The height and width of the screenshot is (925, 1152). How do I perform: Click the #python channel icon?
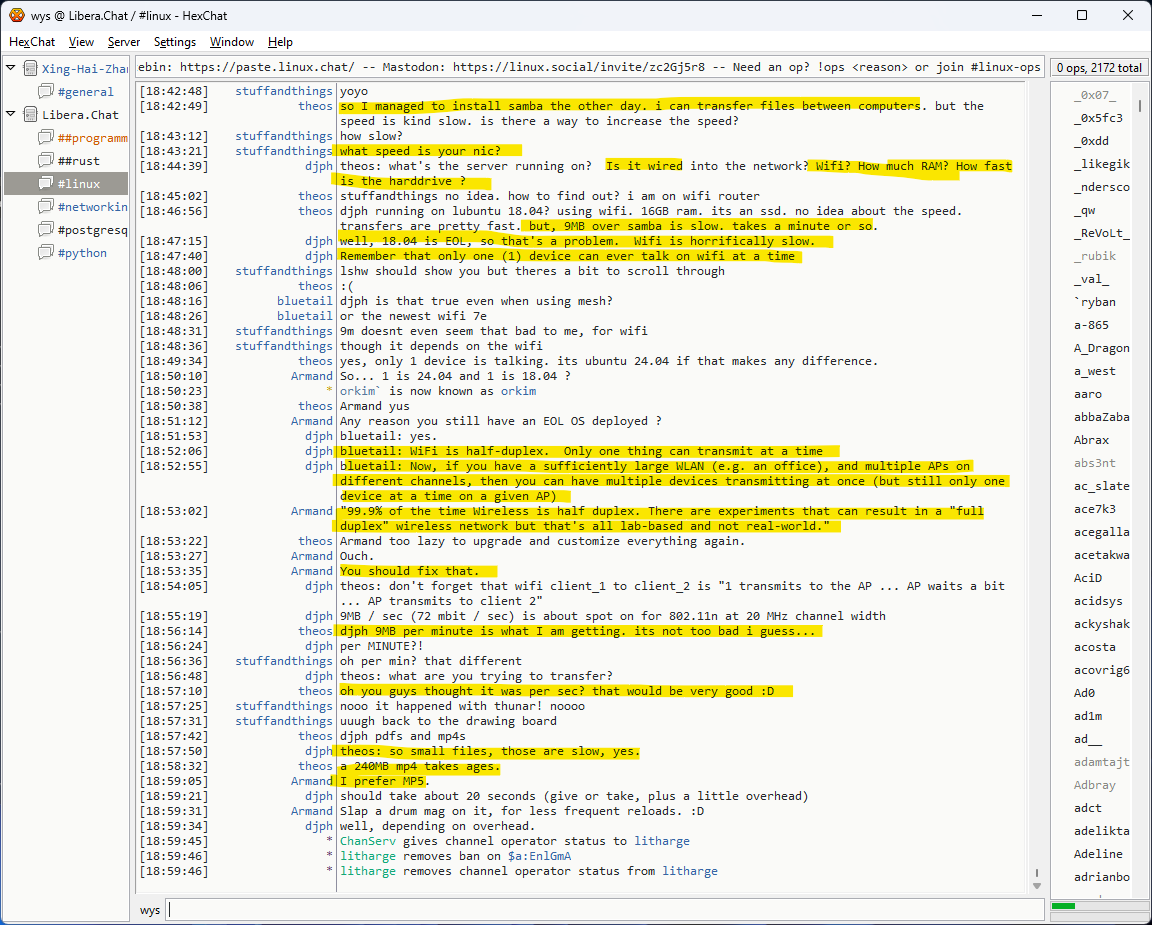[46, 253]
